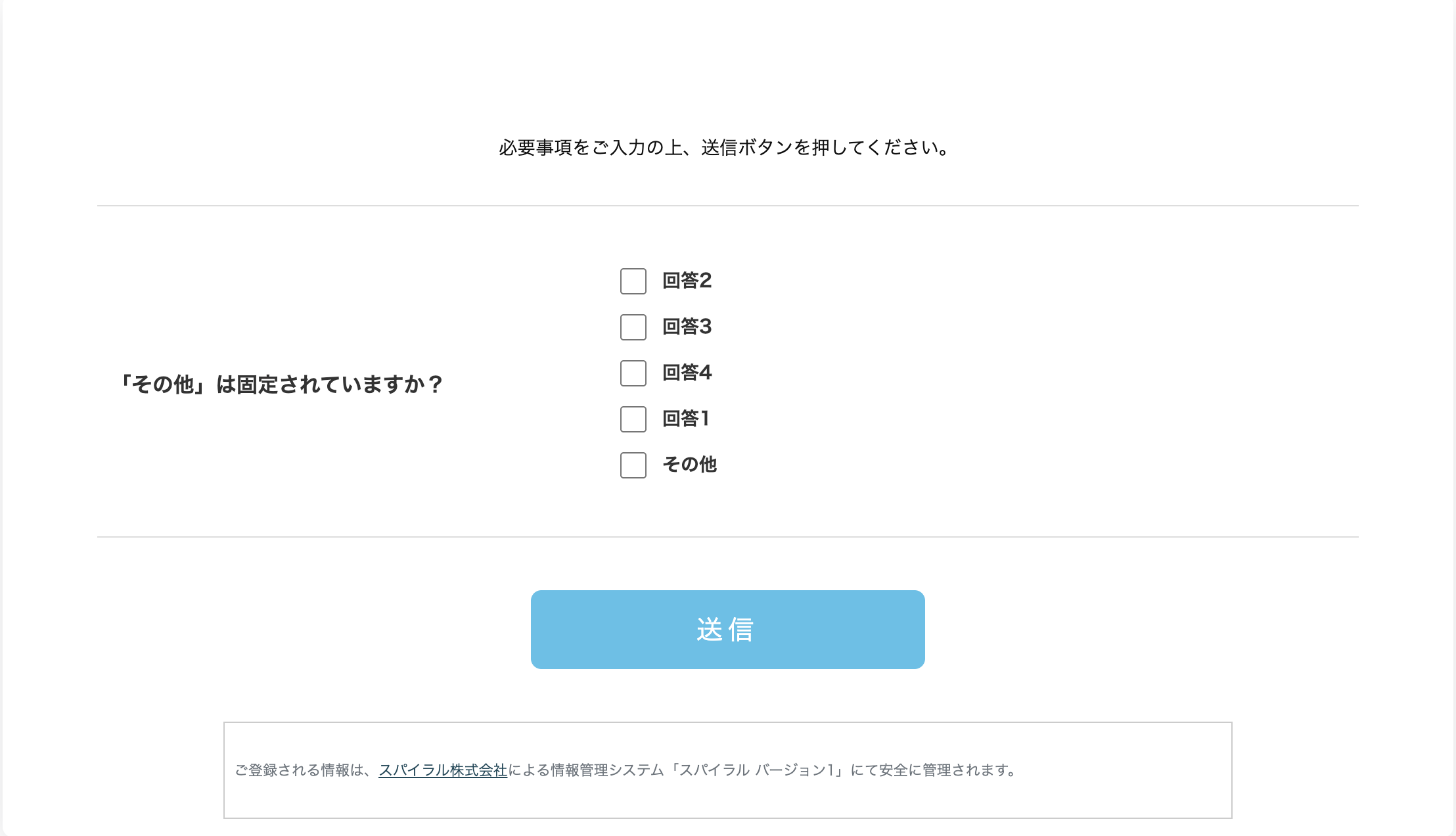Toggle the その他 checkbox
This screenshot has width=1456, height=836.
[x=633, y=465]
